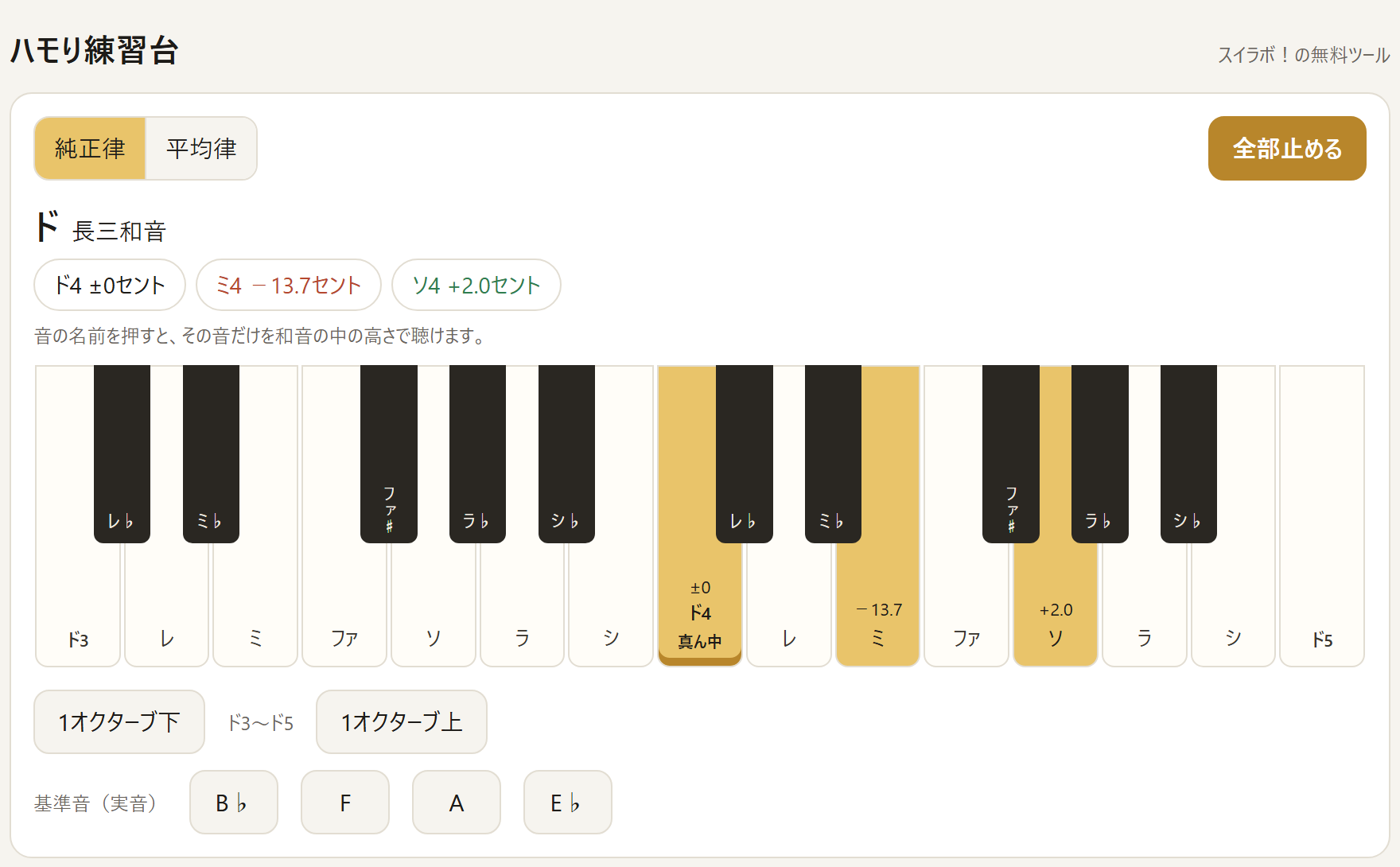Tap the upper-octave シ♭ black key

[1188, 453]
